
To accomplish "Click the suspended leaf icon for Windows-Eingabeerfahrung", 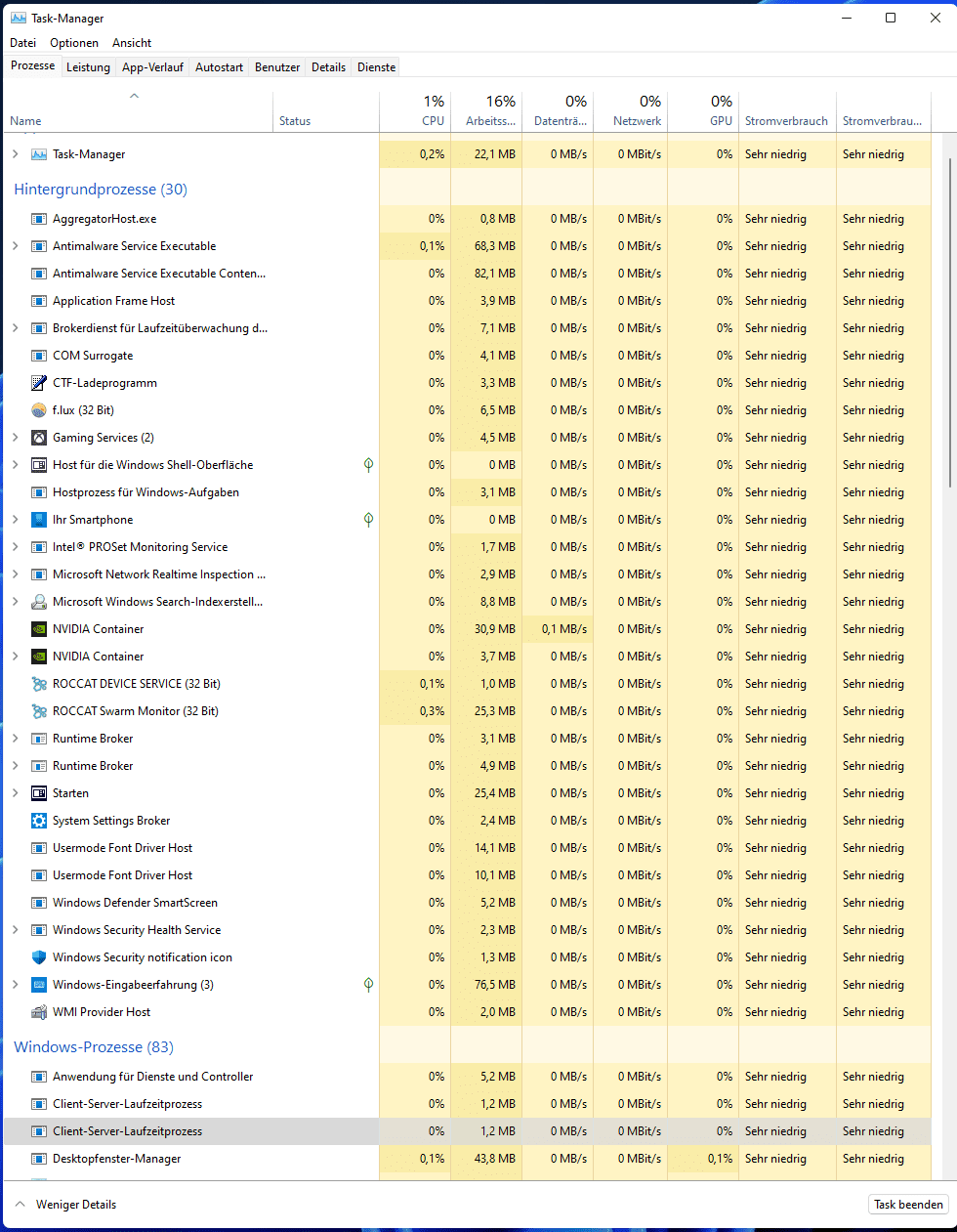I will pos(368,985).
